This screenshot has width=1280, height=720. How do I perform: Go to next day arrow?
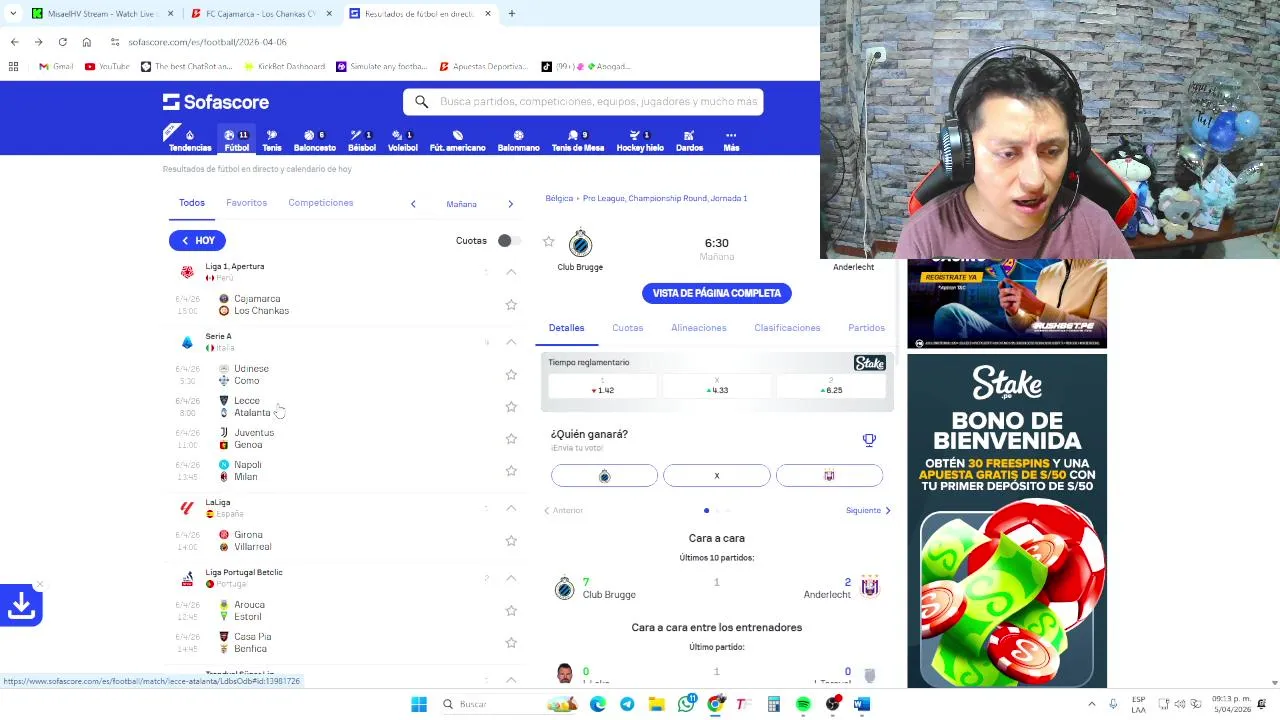pyautogui.click(x=510, y=204)
